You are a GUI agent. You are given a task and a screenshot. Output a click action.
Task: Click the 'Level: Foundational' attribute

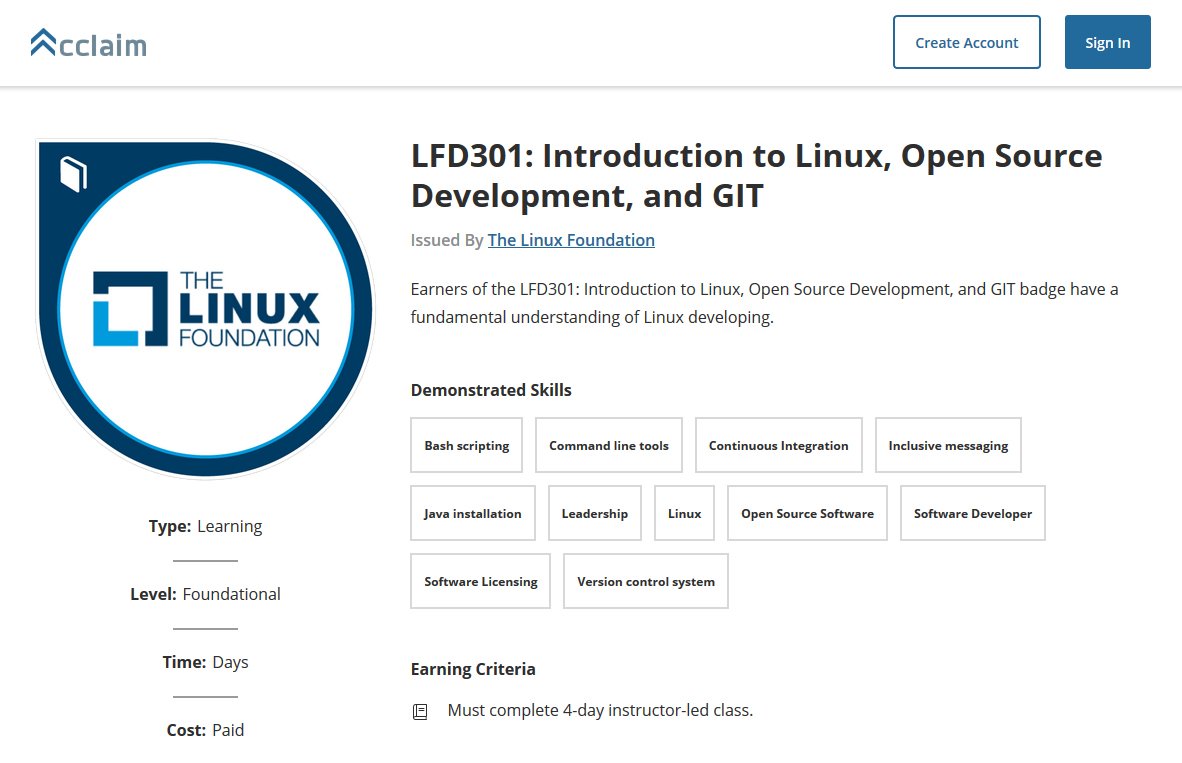pos(205,594)
